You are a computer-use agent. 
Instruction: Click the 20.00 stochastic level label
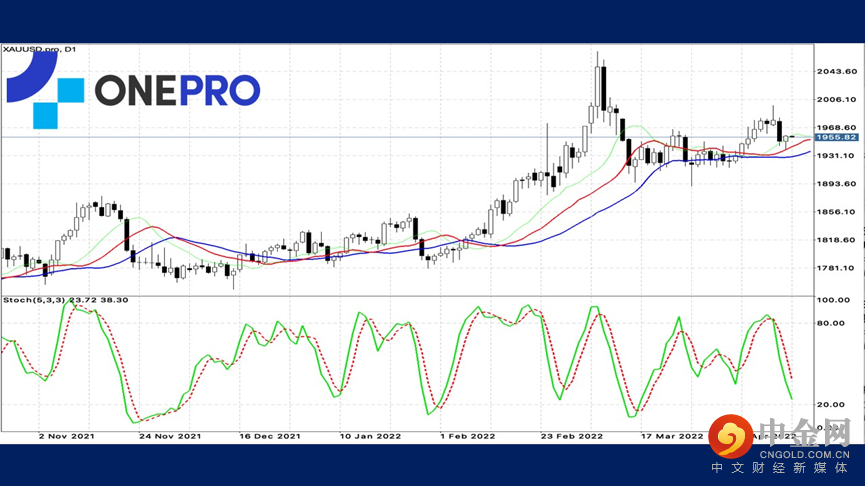point(831,404)
